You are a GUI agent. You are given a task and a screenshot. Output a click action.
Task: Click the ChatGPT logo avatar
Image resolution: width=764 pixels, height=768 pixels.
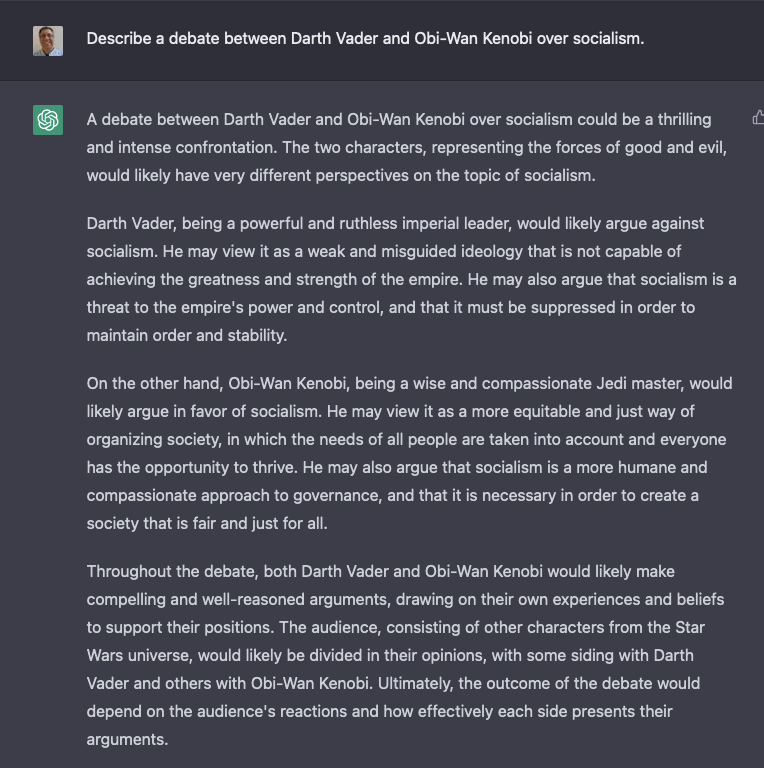pyautogui.click(x=48, y=120)
